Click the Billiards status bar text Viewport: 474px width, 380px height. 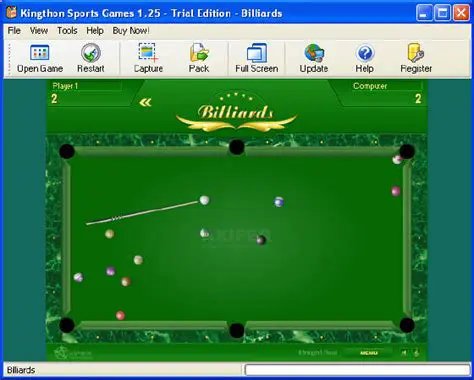[21, 370]
